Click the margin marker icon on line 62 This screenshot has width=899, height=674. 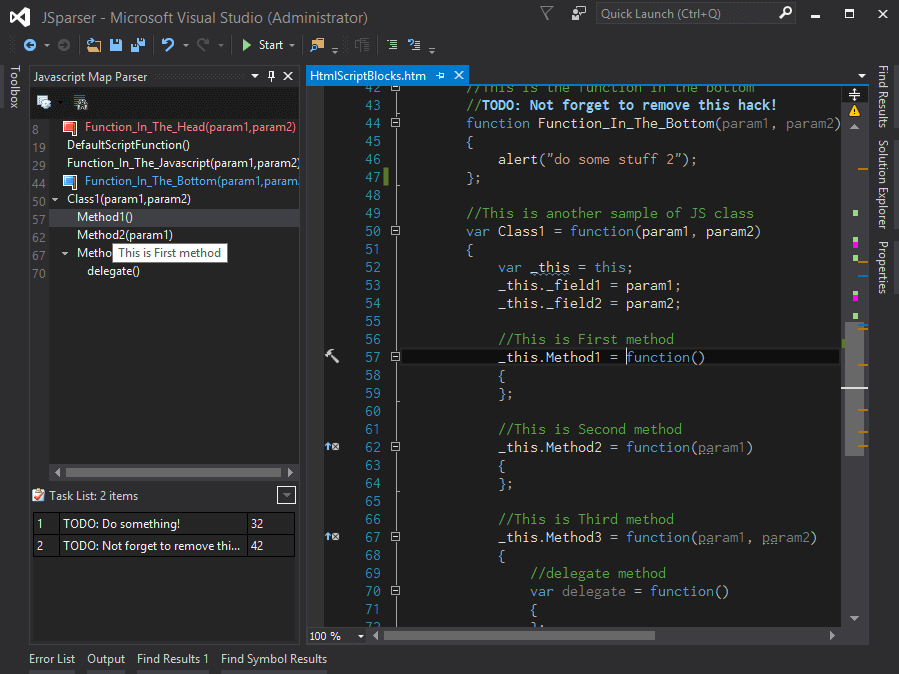point(332,446)
